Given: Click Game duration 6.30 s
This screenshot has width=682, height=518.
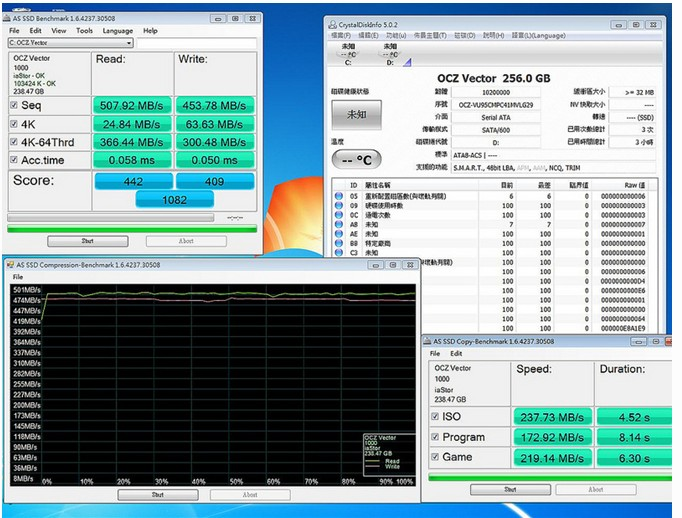Looking at the screenshot, I should (x=634, y=458).
